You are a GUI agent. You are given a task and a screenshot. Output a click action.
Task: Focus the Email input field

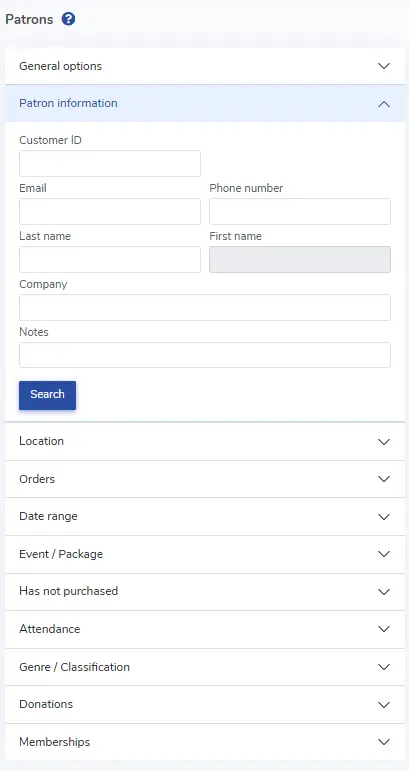110,211
